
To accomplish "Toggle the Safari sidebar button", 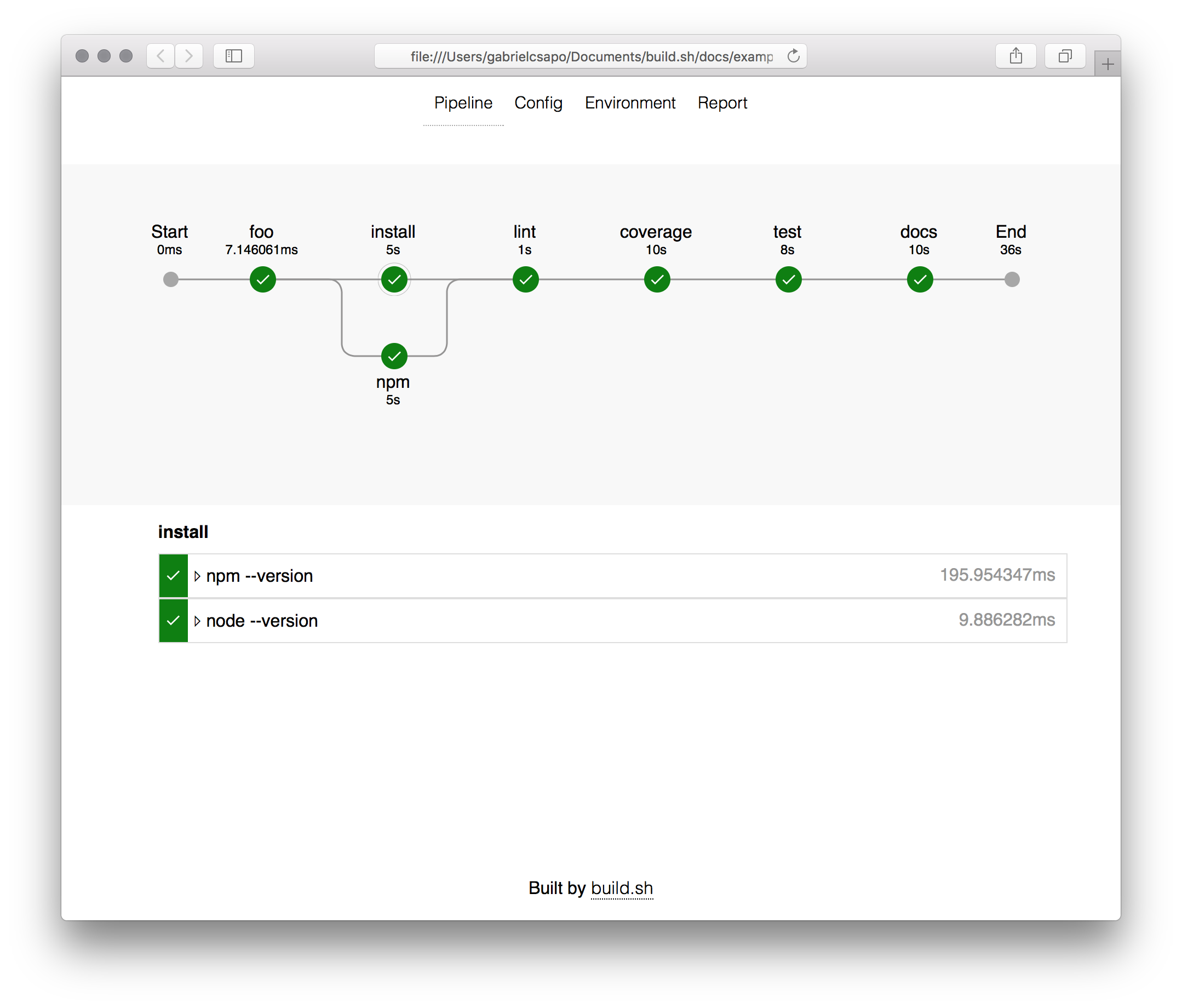I will pos(233,56).
